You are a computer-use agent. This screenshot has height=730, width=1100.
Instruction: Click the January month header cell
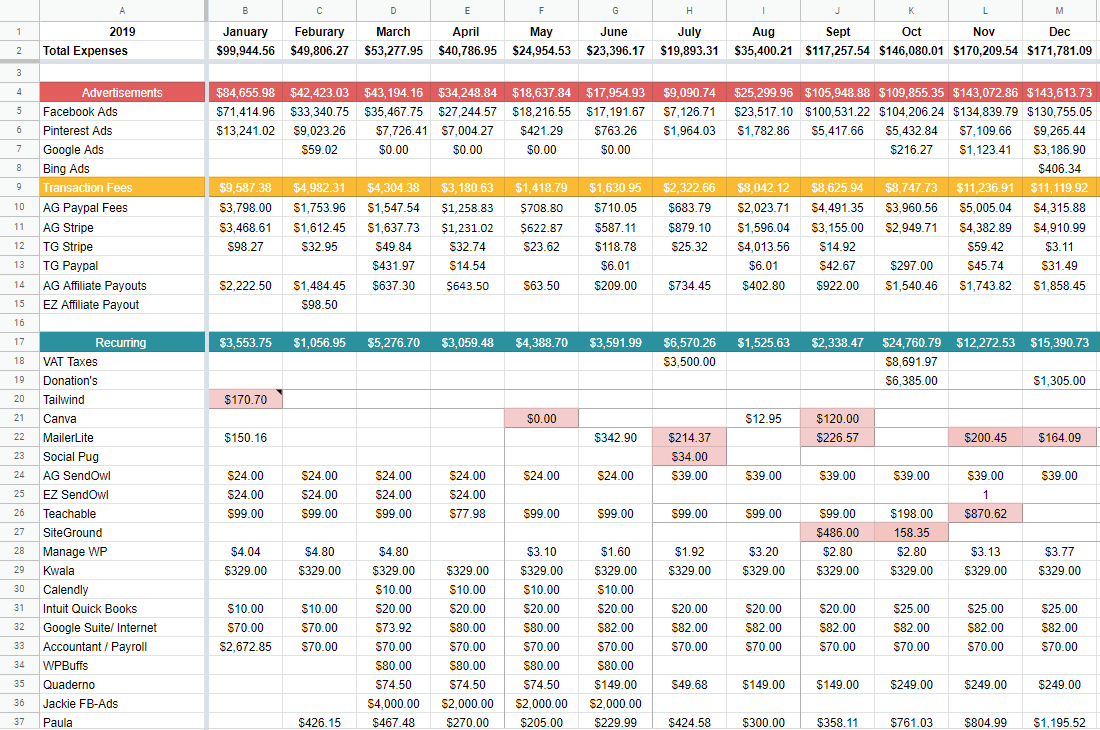click(x=245, y=32)
